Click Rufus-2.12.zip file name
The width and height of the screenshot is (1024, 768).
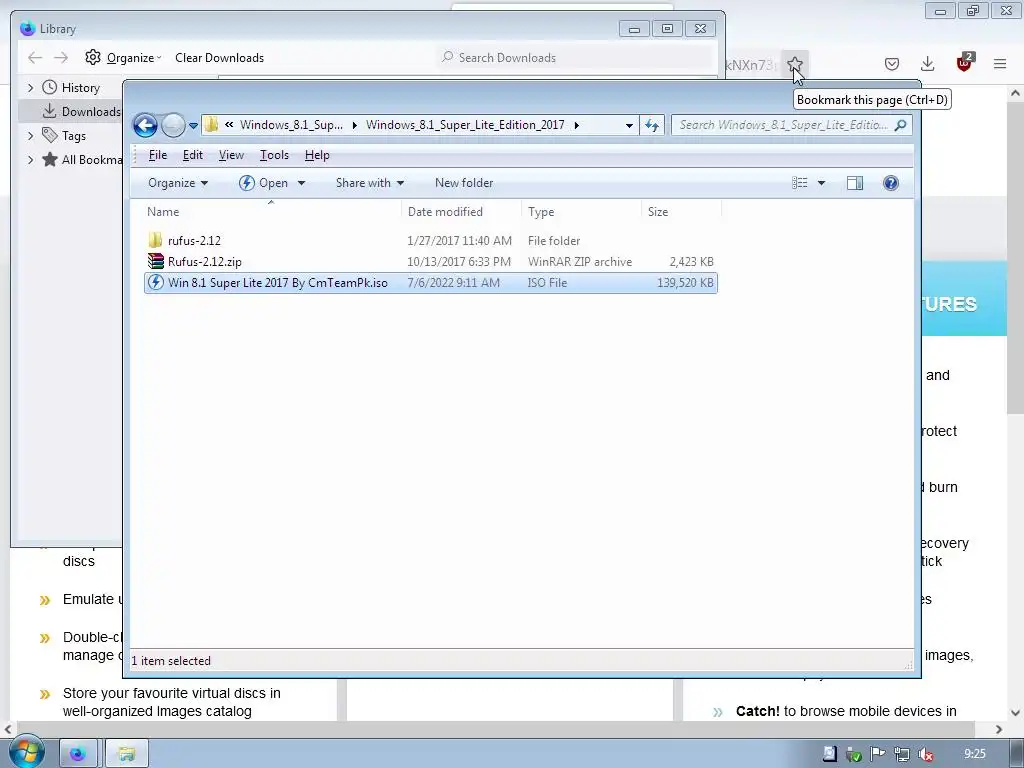[204, 262]
